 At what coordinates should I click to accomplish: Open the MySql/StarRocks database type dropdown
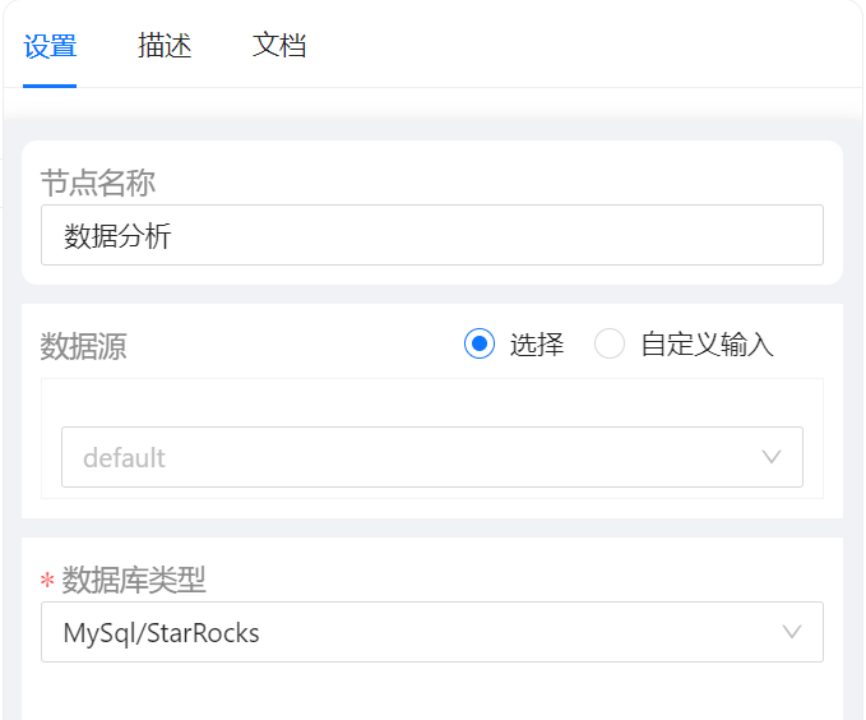(x=432, y=632)
